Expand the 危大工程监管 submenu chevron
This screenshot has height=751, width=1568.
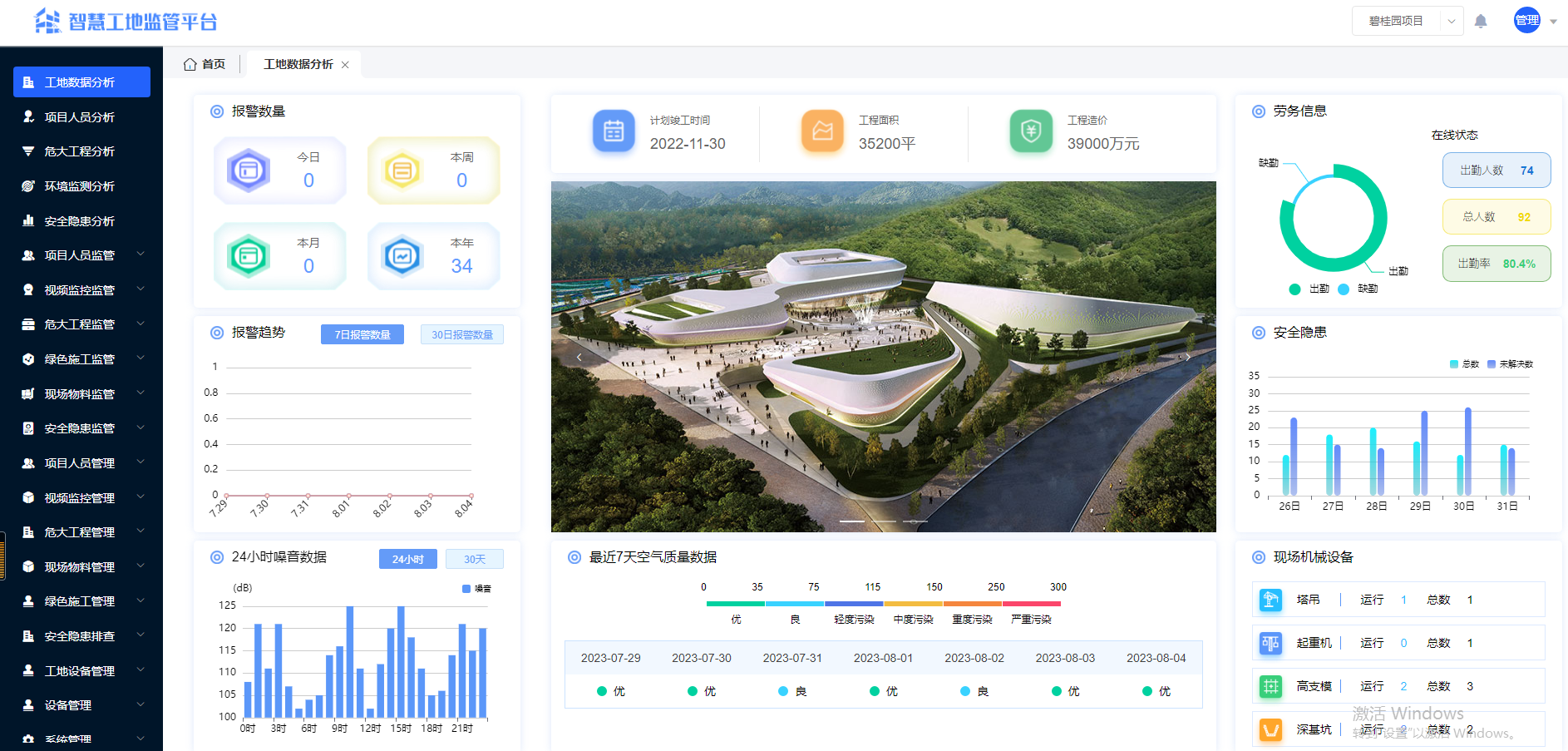pos(141,323)
